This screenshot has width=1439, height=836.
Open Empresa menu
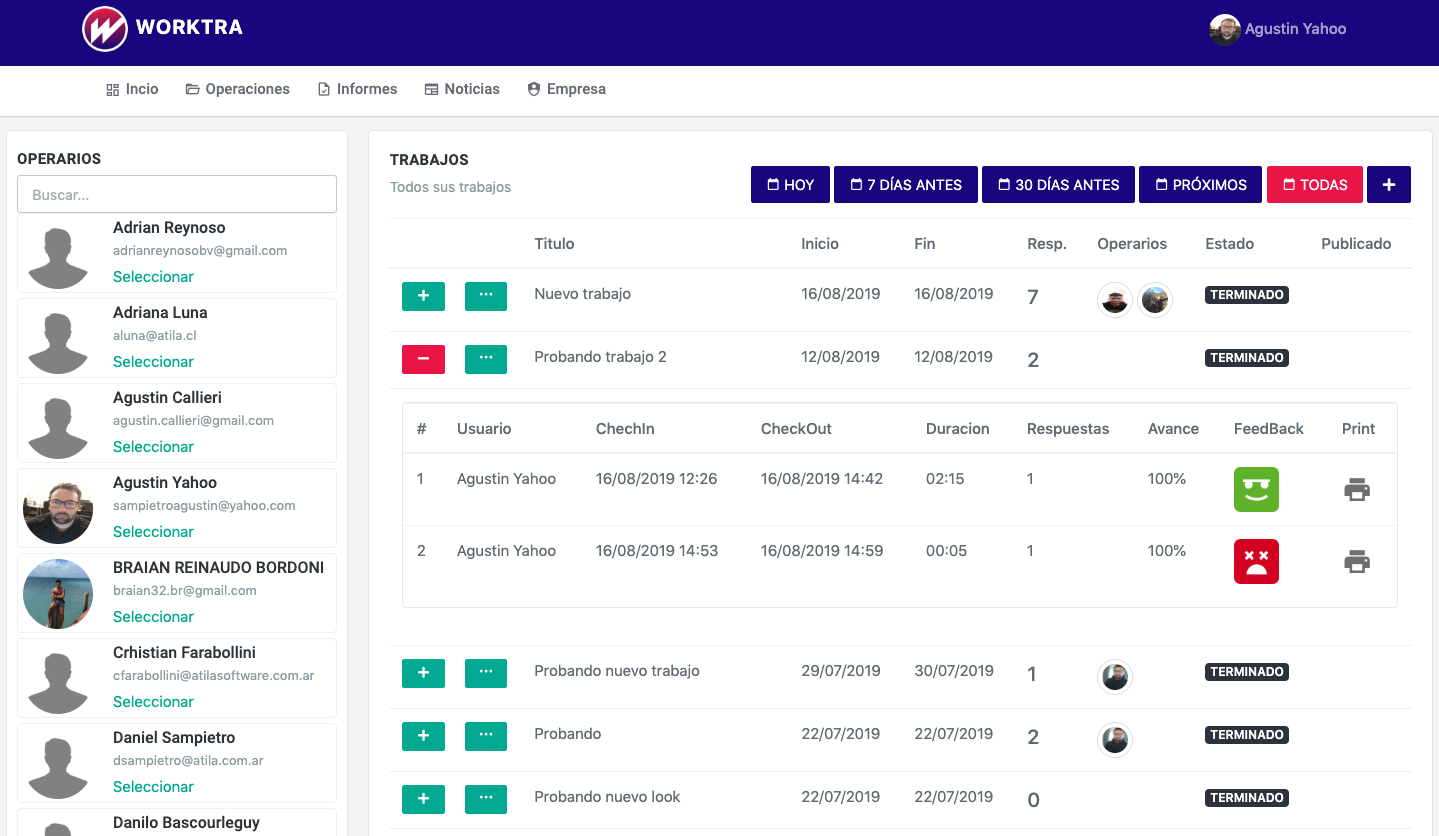coord(566,89)
